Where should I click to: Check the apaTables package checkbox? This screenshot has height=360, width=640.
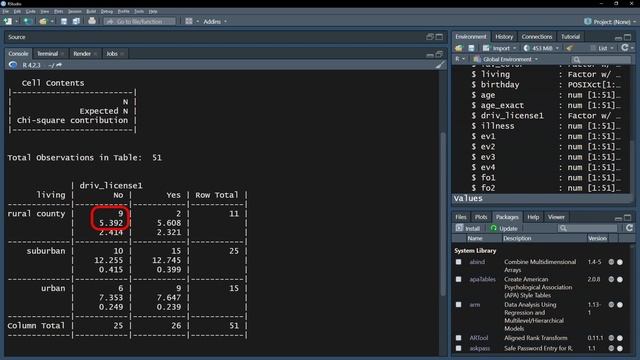[459, 280]
